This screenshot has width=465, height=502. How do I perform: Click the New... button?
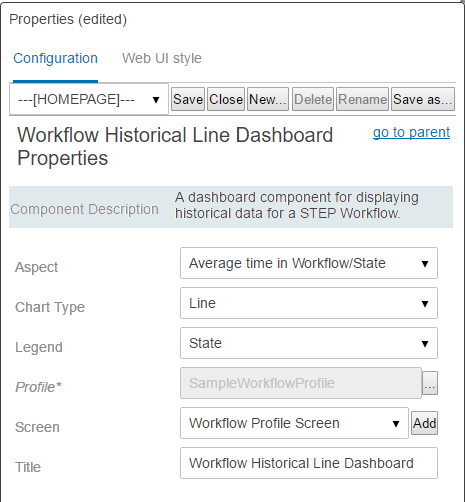[x=268, y=99]
